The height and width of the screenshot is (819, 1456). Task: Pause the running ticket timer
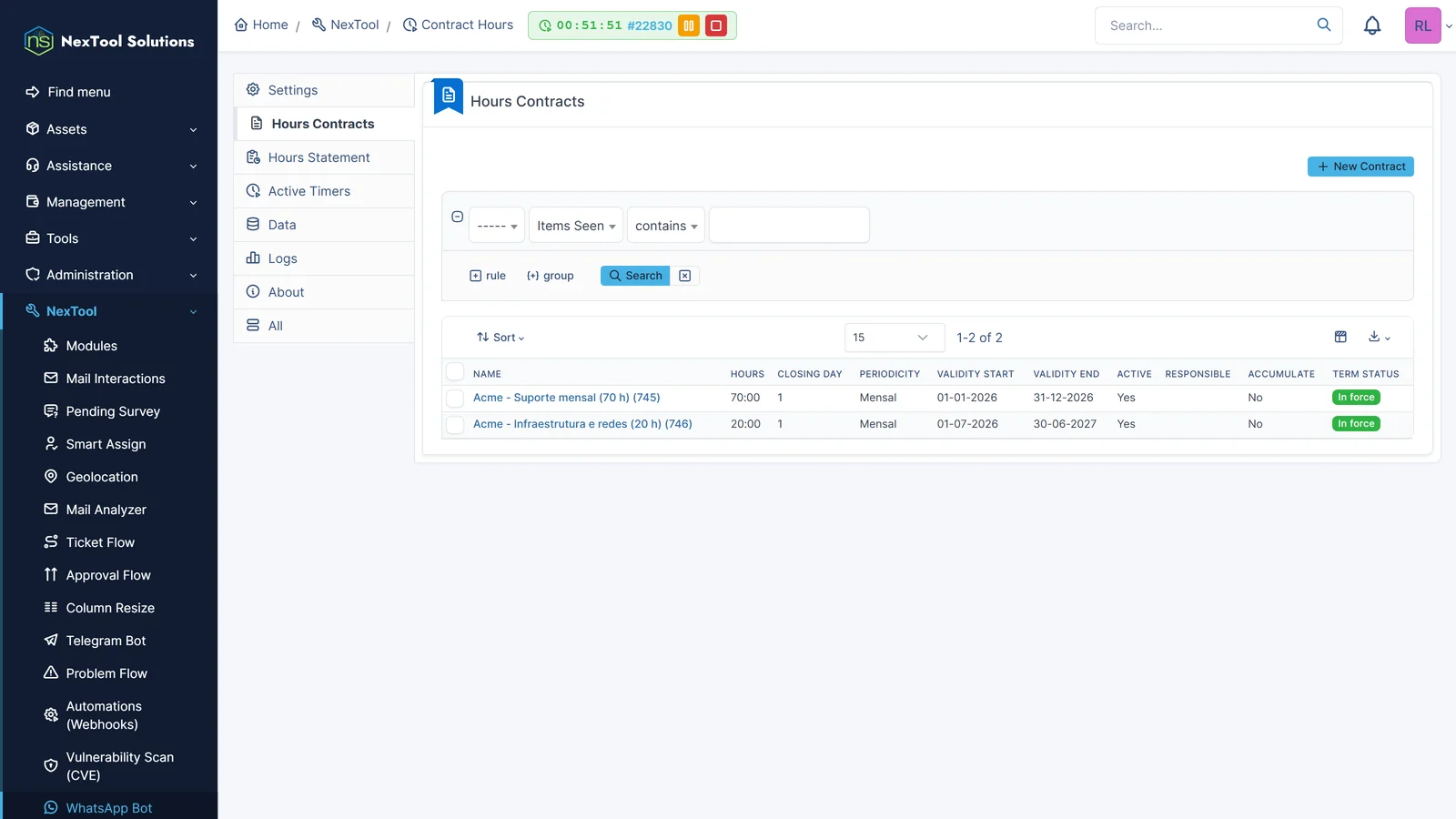689,25
